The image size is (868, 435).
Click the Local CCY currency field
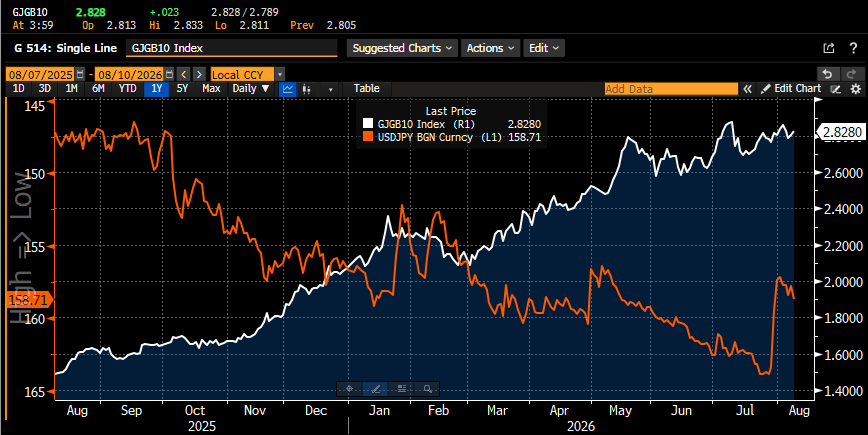242,74
